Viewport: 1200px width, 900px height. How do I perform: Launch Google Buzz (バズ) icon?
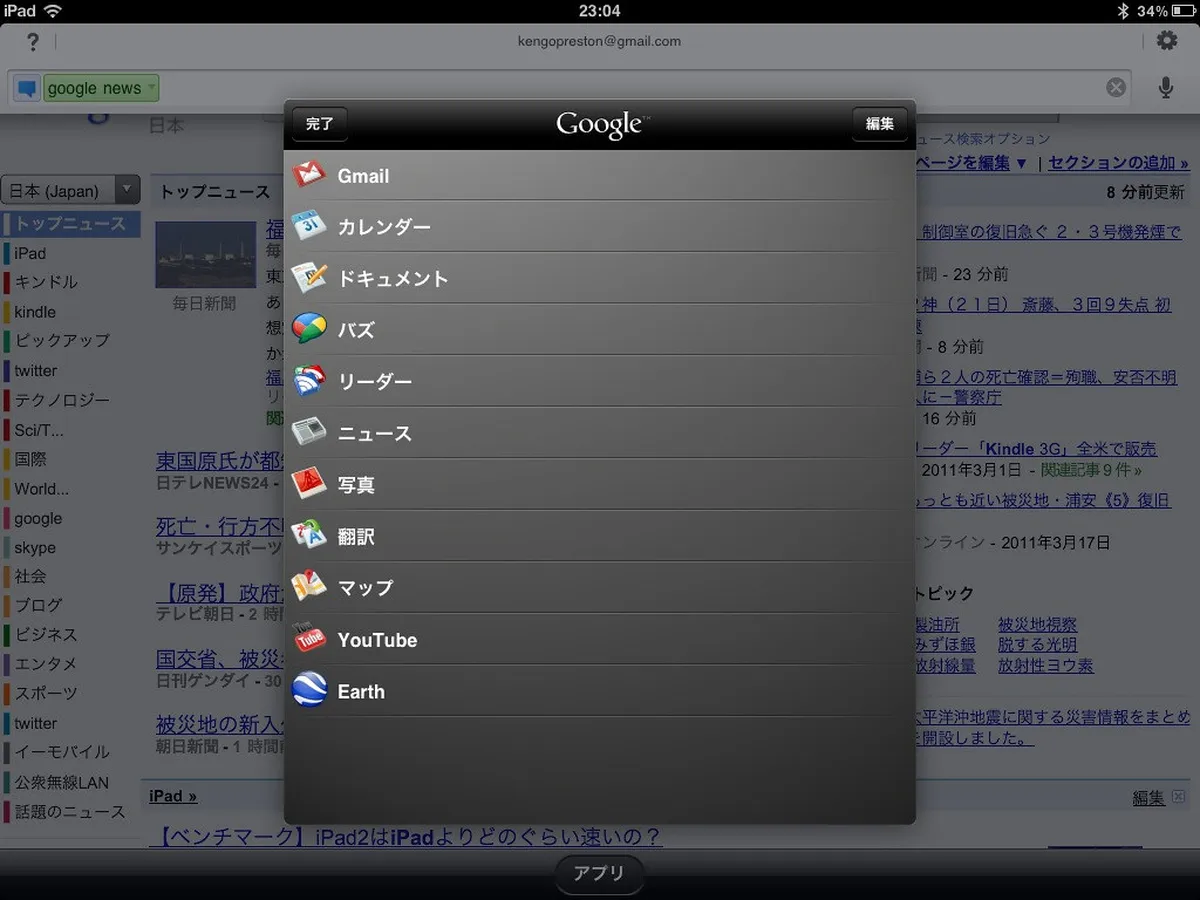(x=309, y=329)
